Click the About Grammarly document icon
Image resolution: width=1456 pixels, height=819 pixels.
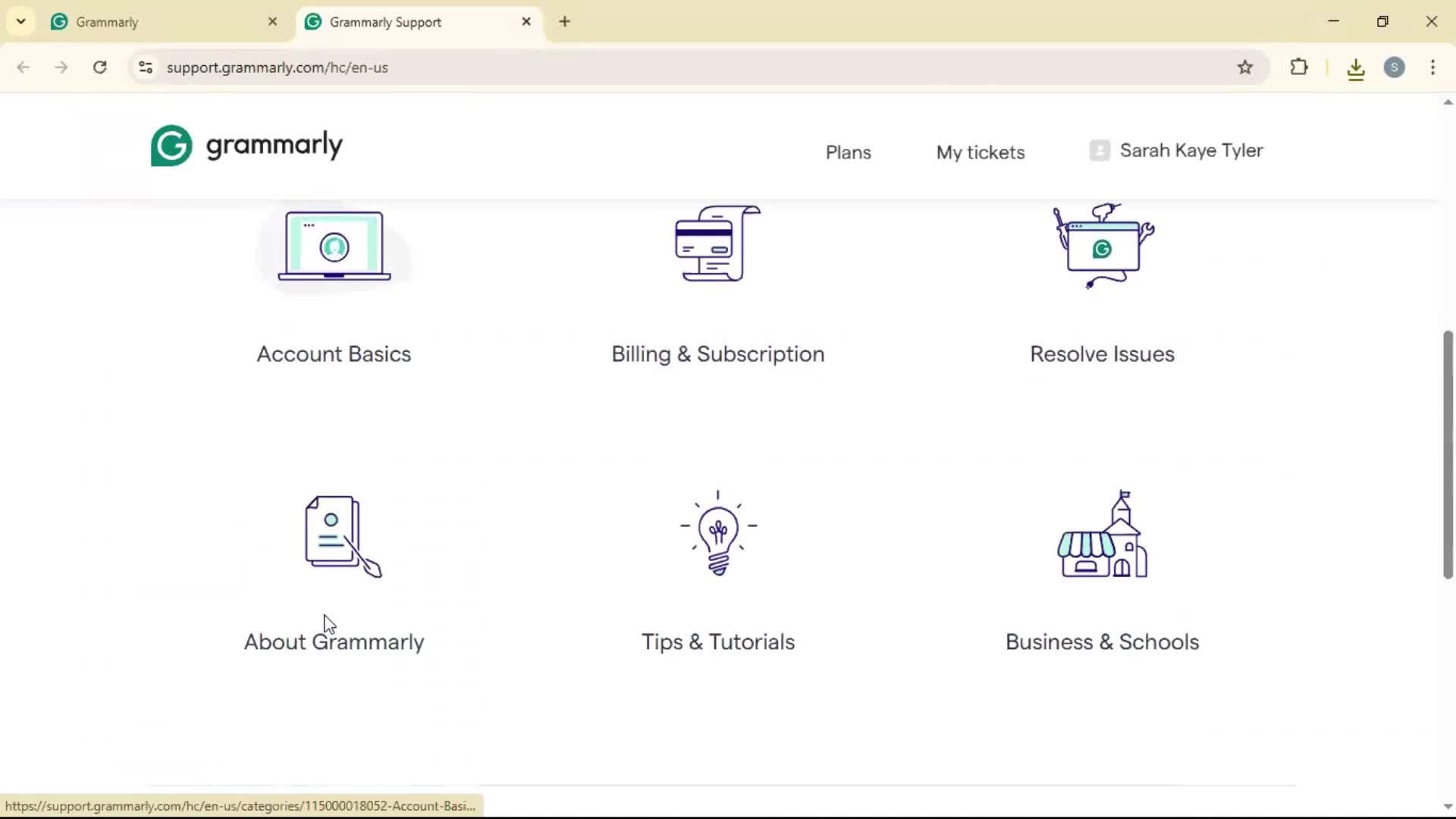(343, 536)
